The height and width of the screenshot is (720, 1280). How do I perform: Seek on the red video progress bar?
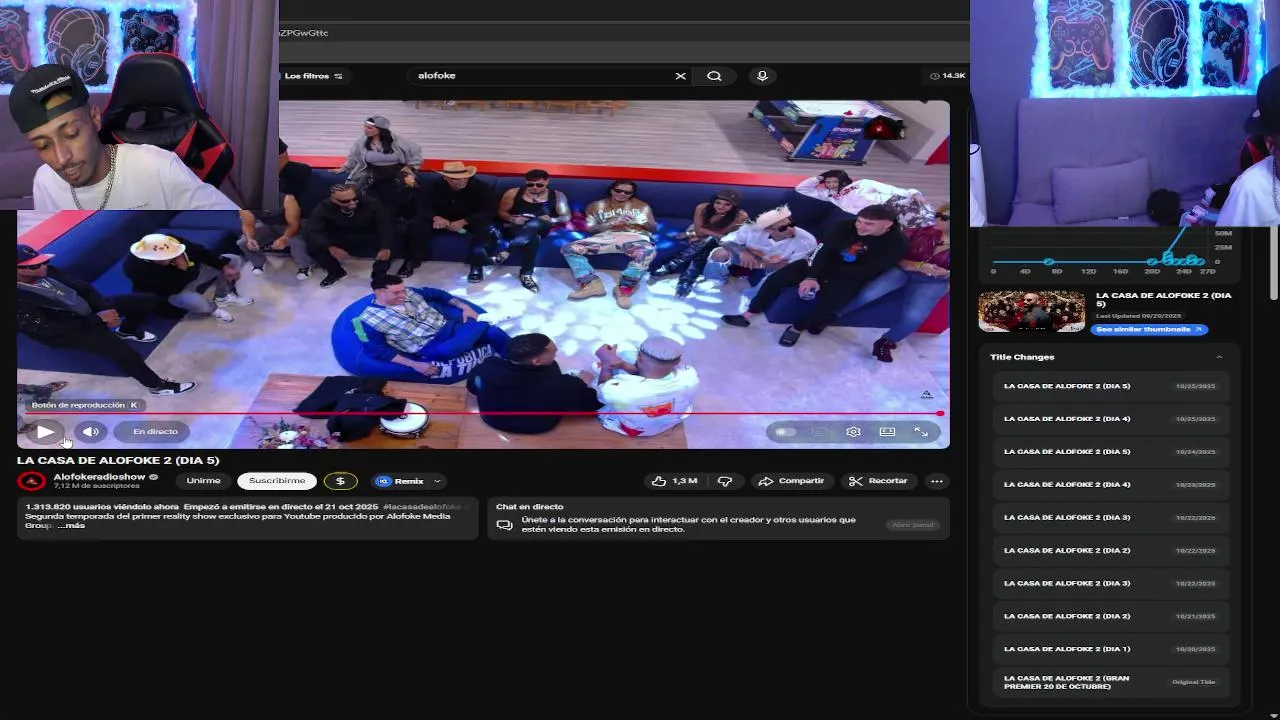pos(483,413)
